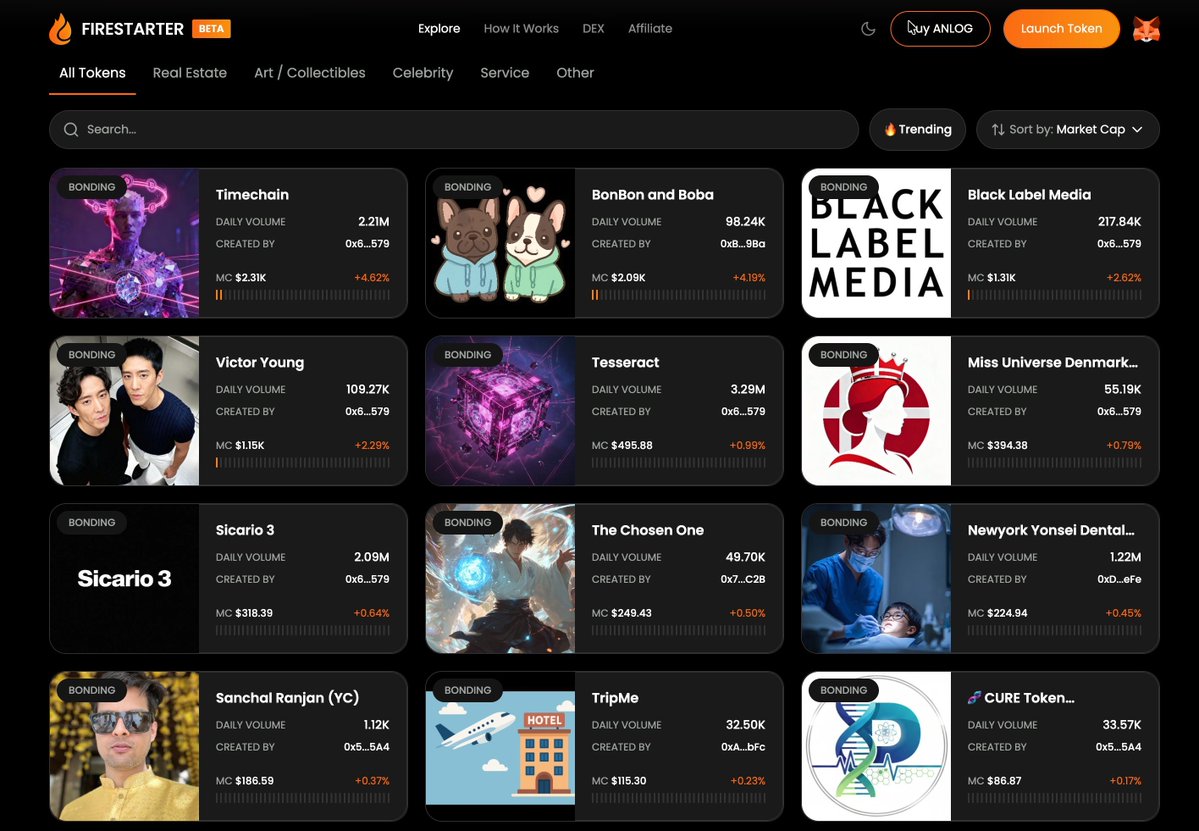1199x831 pixels.
Task: Open the CURE Token DNA thumbnail
Action: [x=876, y=746]
